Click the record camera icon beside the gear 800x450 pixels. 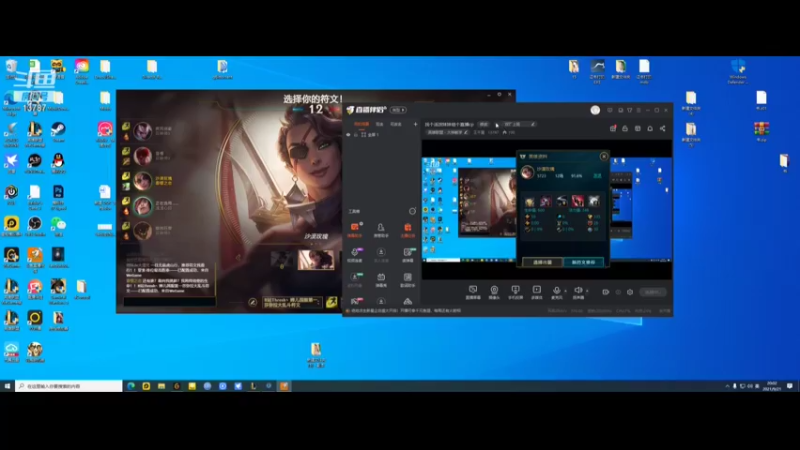click(x=606, y=292)
